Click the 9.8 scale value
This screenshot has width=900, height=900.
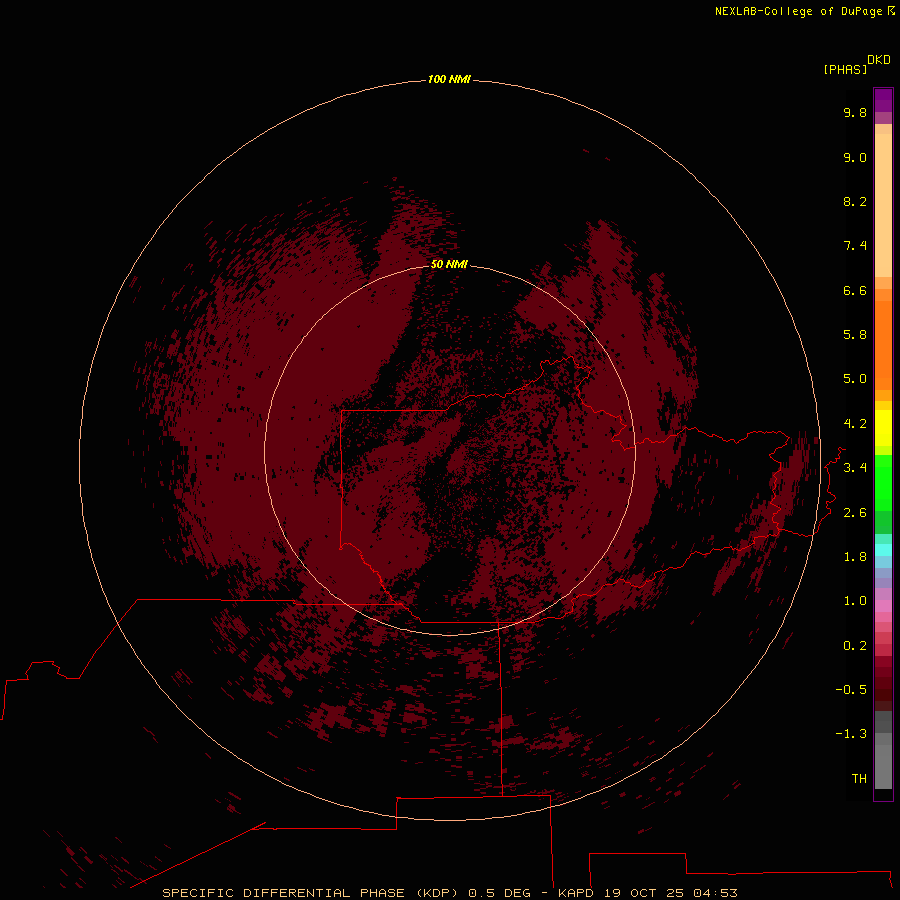tap(855, 112)
